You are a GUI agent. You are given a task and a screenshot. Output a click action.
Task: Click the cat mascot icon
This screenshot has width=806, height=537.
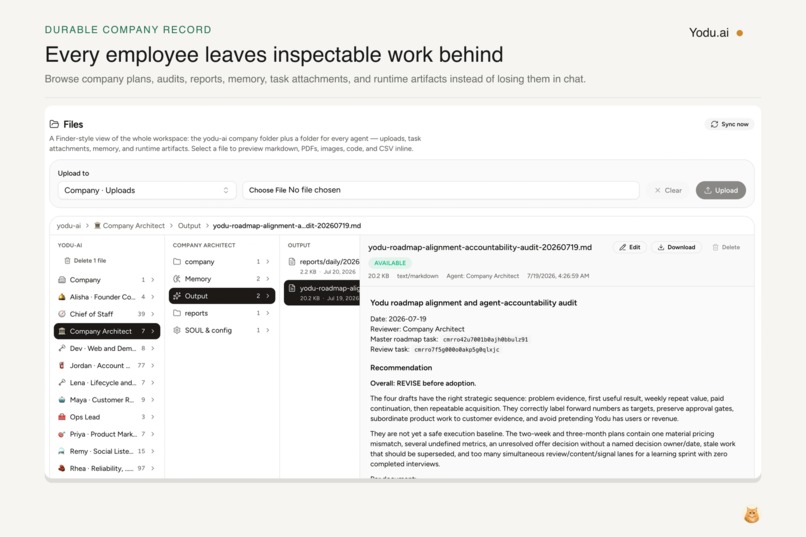point(752,515)
